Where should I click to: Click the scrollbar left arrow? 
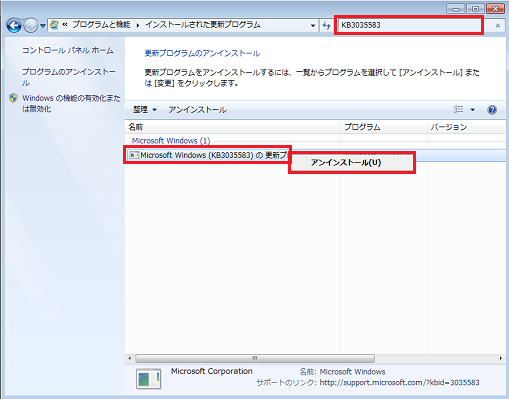(130, 358)
